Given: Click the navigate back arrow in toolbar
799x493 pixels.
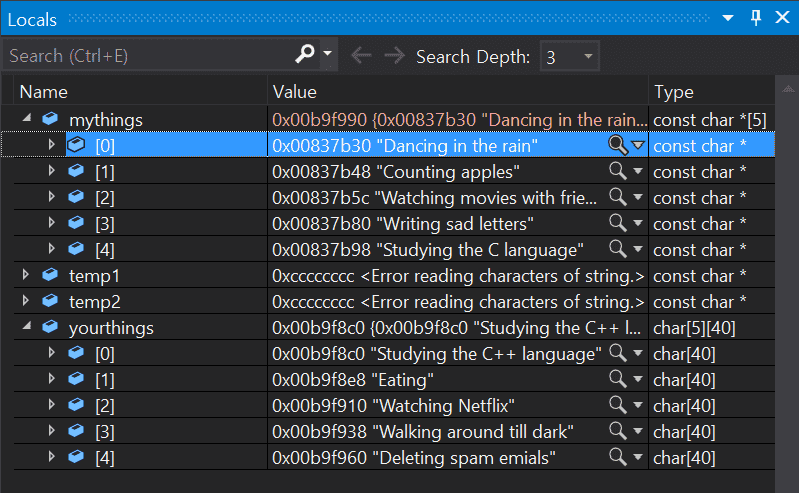Looking at the screenshot, I should 361,56.
